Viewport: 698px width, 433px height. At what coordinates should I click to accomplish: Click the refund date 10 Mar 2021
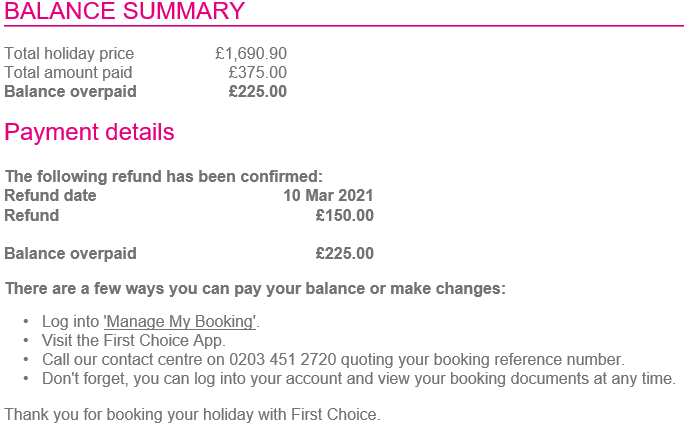(328, 195)
